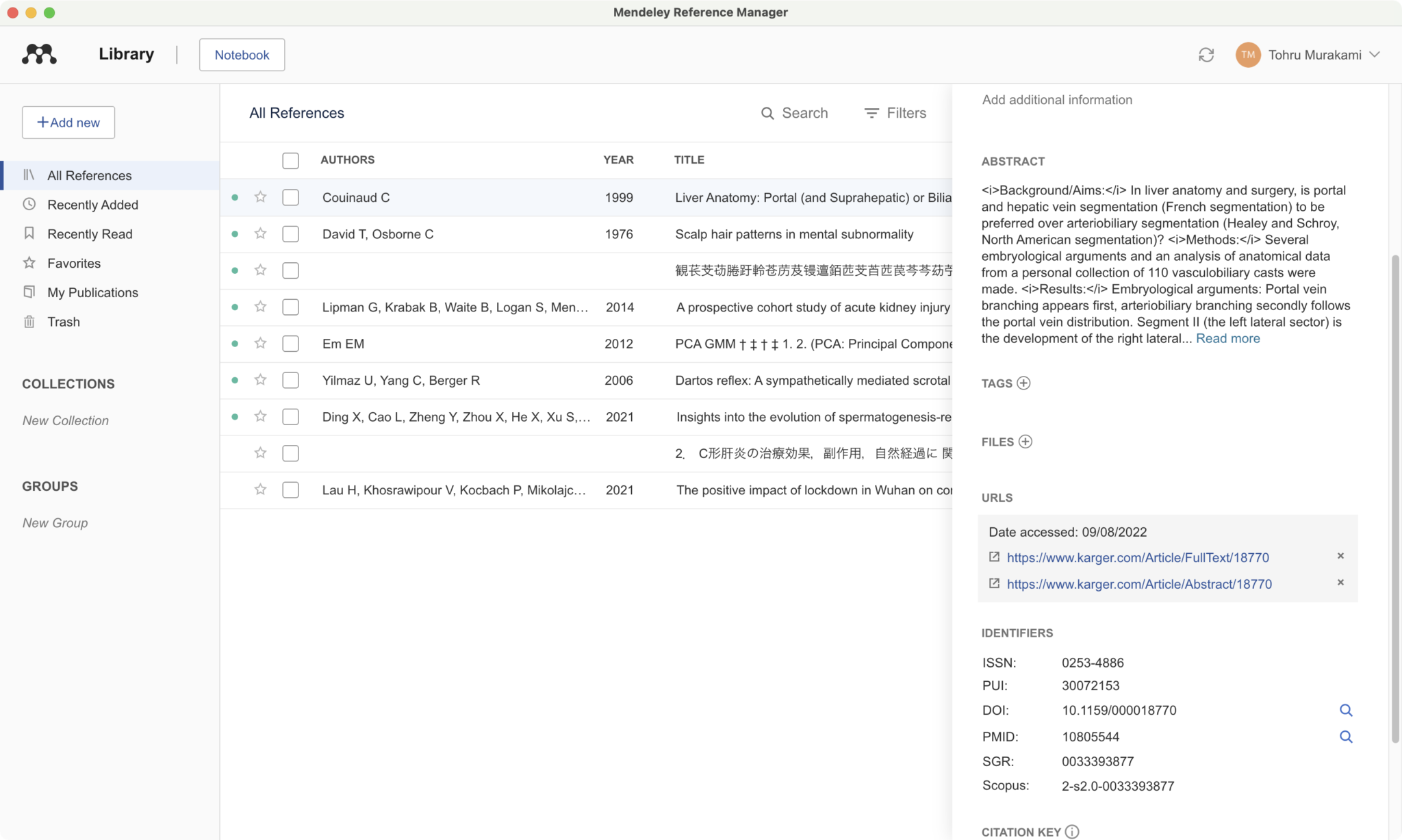Click the details panel scrollbar
This screenshot has height=840, width=1402.
click(1394, 500)
